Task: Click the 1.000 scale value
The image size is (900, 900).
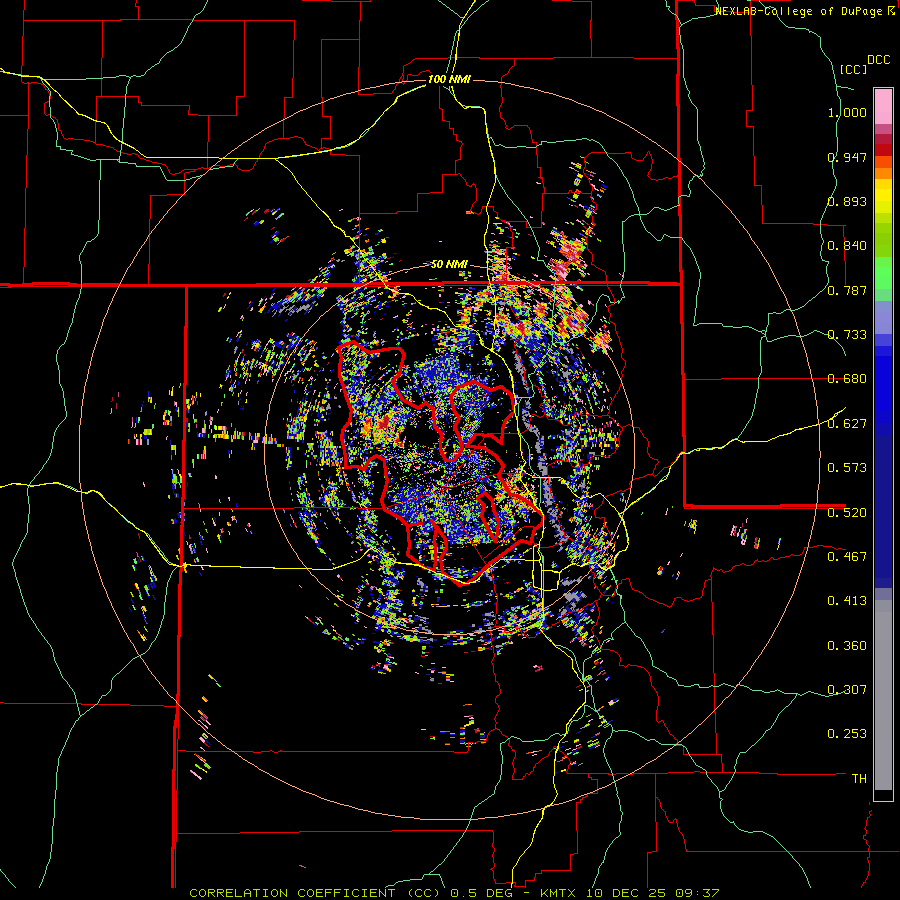Action: pos(847,112)
